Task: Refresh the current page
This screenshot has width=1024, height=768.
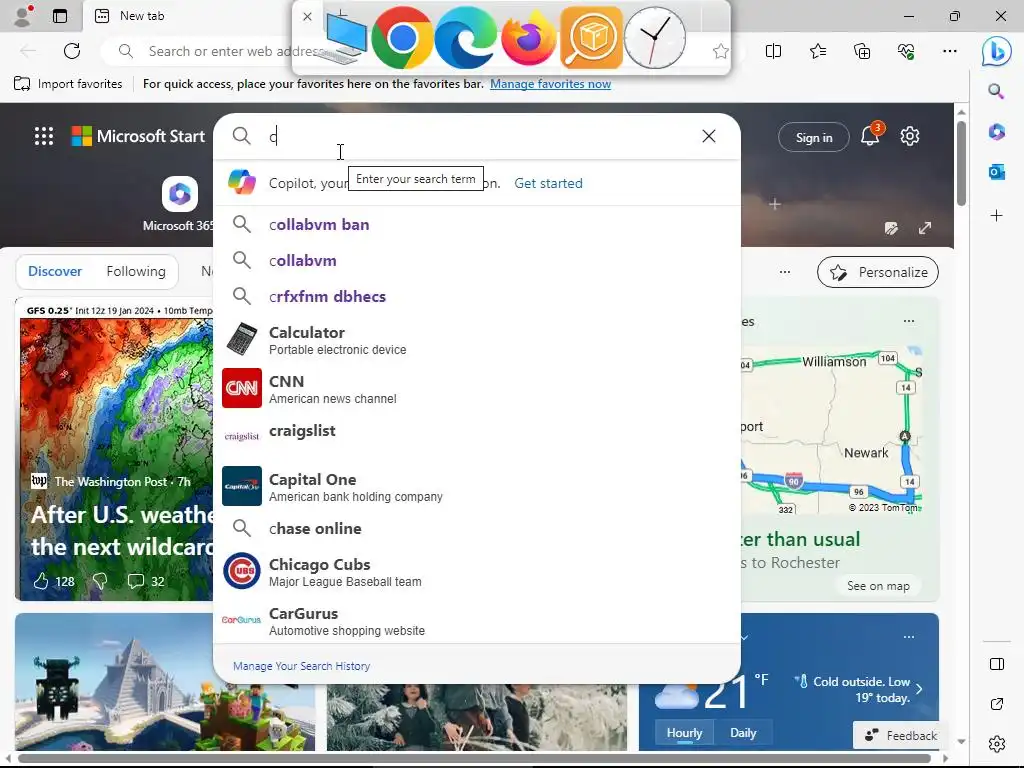Action: 72,51
